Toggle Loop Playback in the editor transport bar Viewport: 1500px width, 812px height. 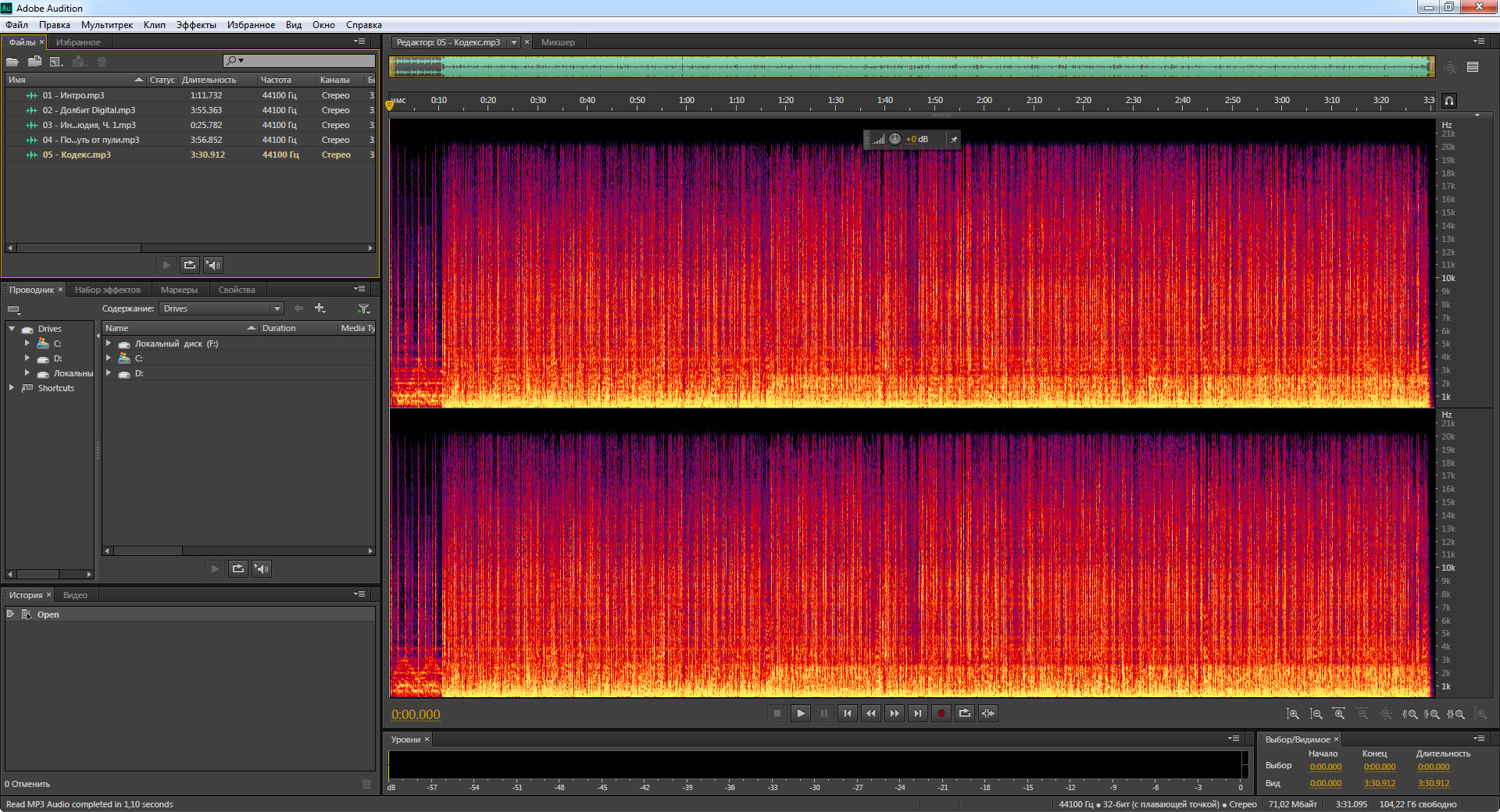(x=965, y=713)
